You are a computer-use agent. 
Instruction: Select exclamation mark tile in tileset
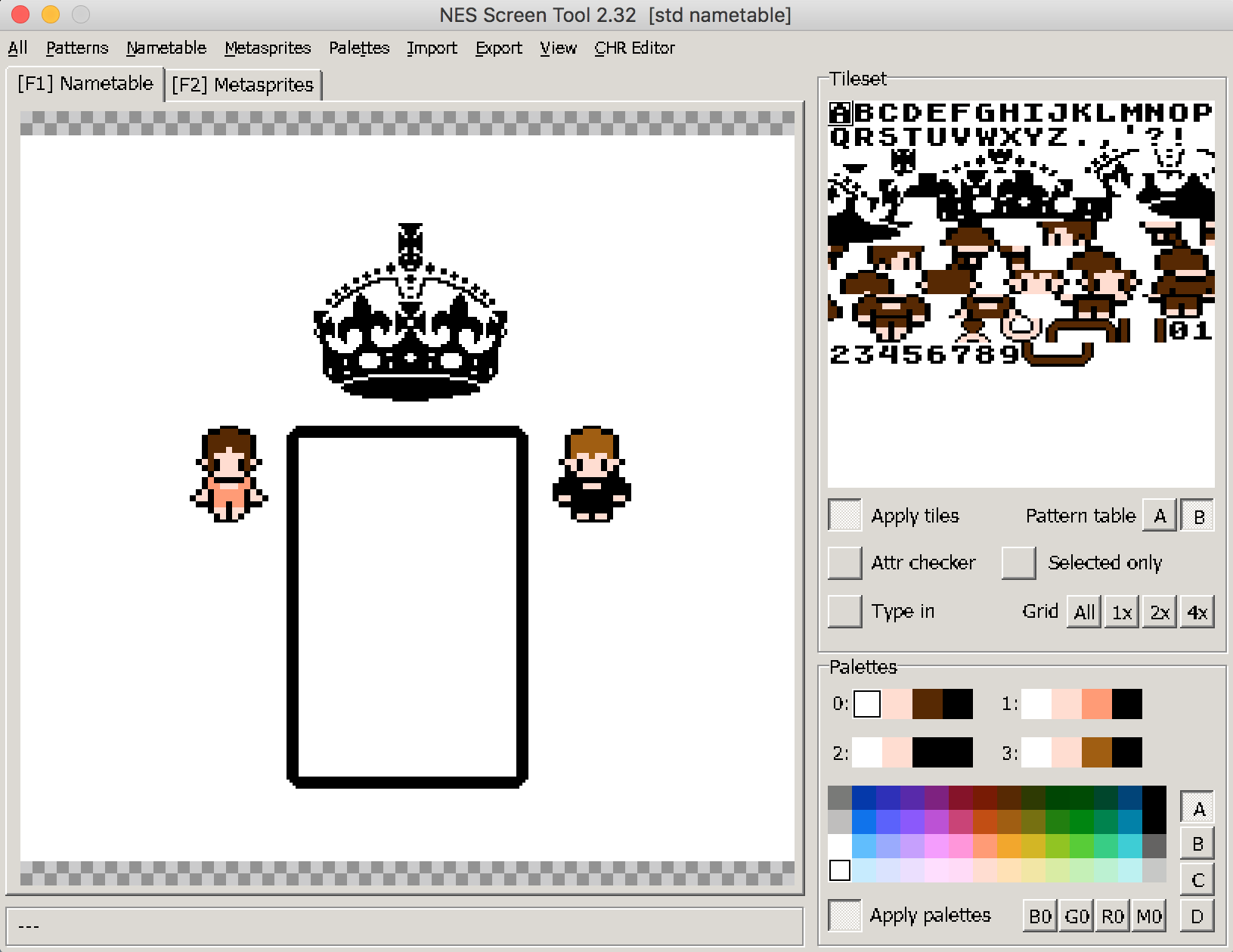(1179, 137)
